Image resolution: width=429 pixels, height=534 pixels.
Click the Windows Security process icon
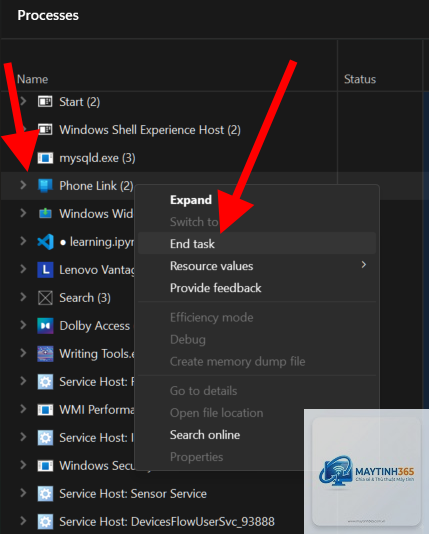pyautogui.click(x=45, y=466)
